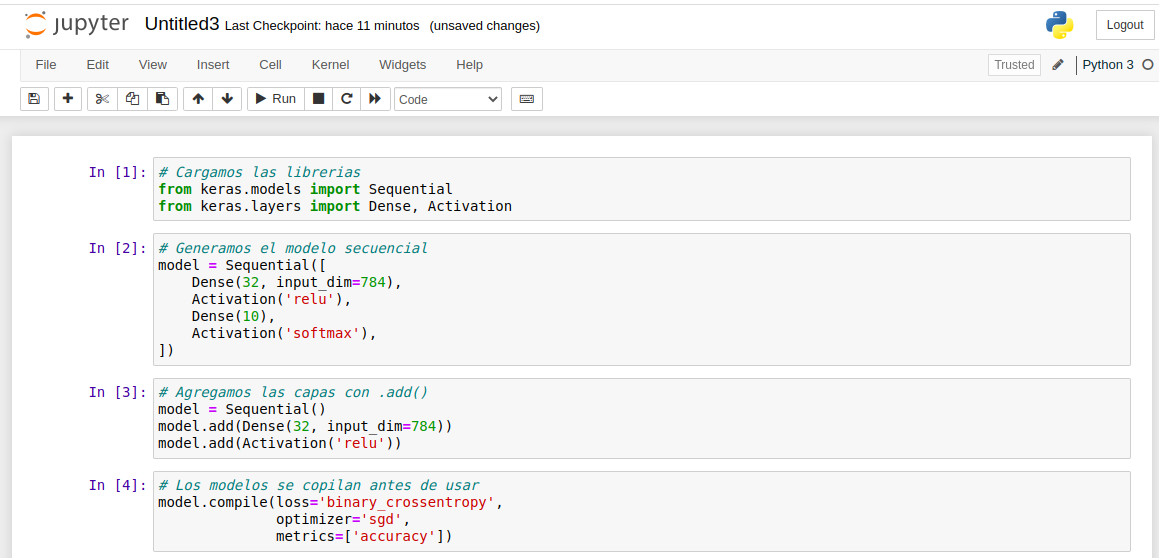Click the Logout button
The image size is (1159, 558).
pos(1125,25)
